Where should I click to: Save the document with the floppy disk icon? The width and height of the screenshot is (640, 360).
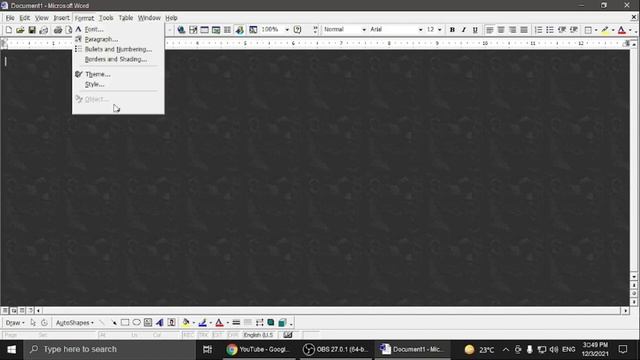[31, 30]
